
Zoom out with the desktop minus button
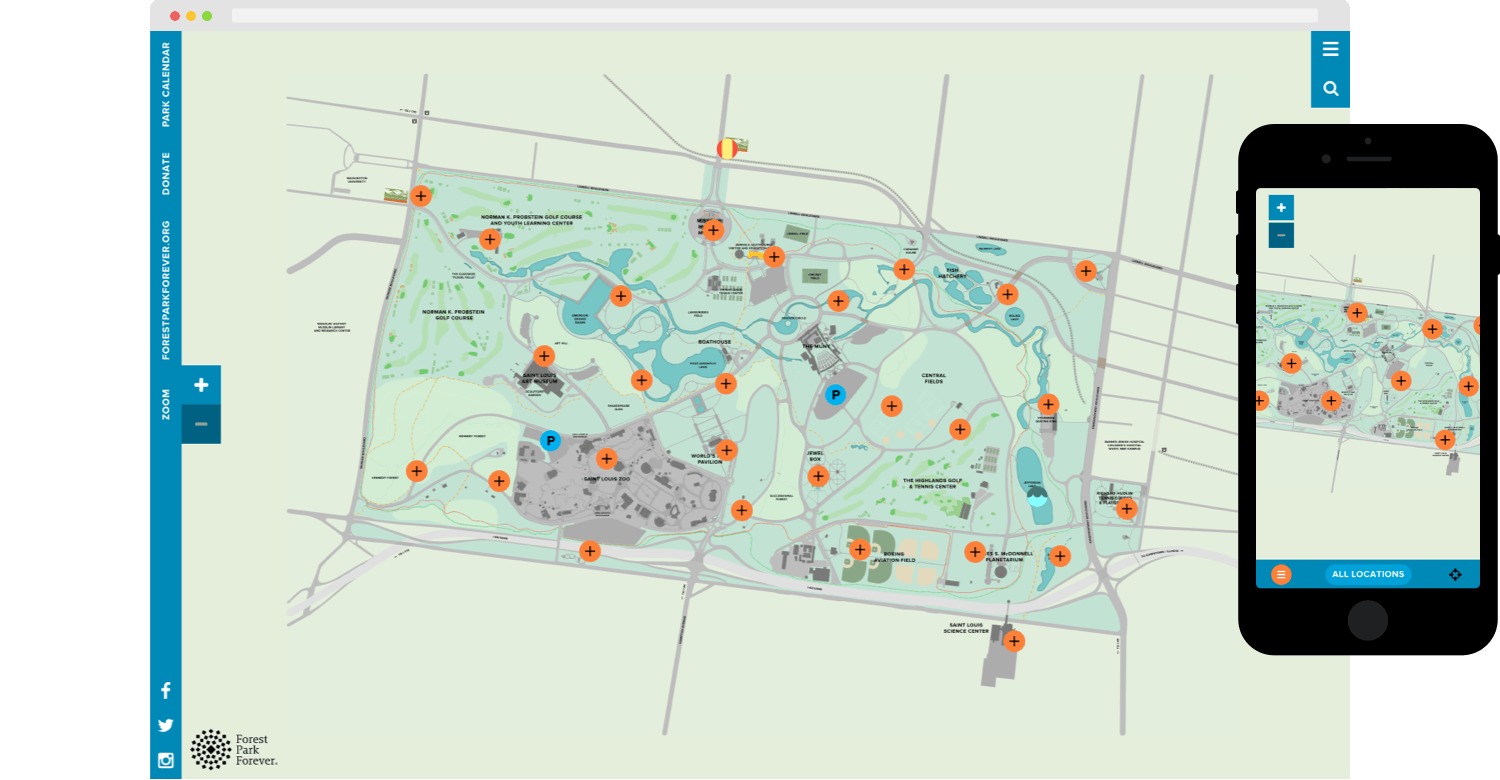click(x=201, y=424)
